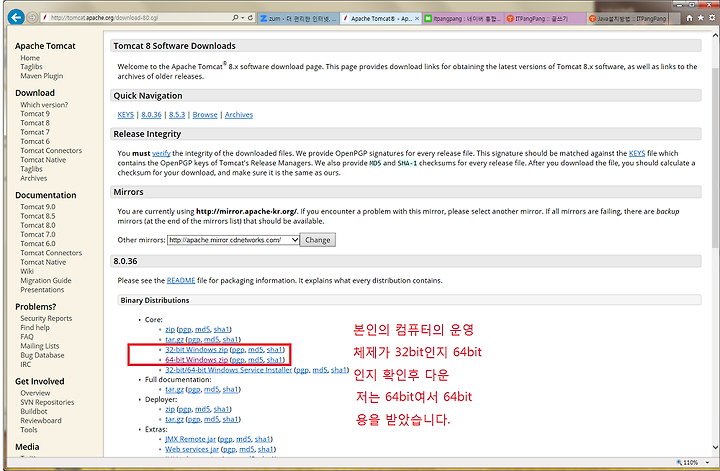
Task: Click the scrollbar up arrow
Action: click(715, 35)
